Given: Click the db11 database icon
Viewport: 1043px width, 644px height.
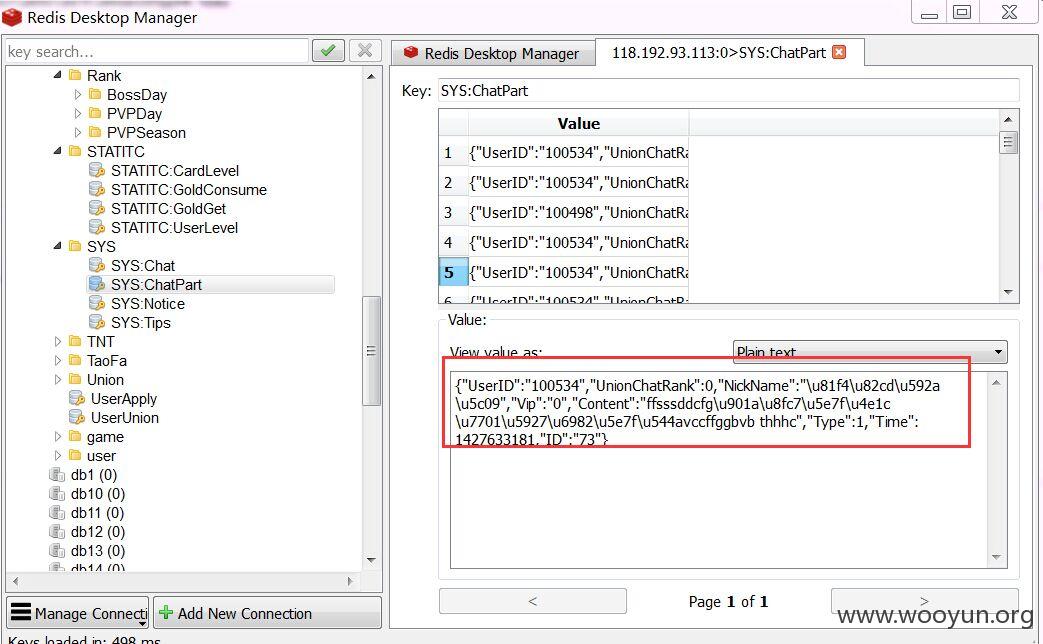Looking at the screenshot, I should 57,513.
